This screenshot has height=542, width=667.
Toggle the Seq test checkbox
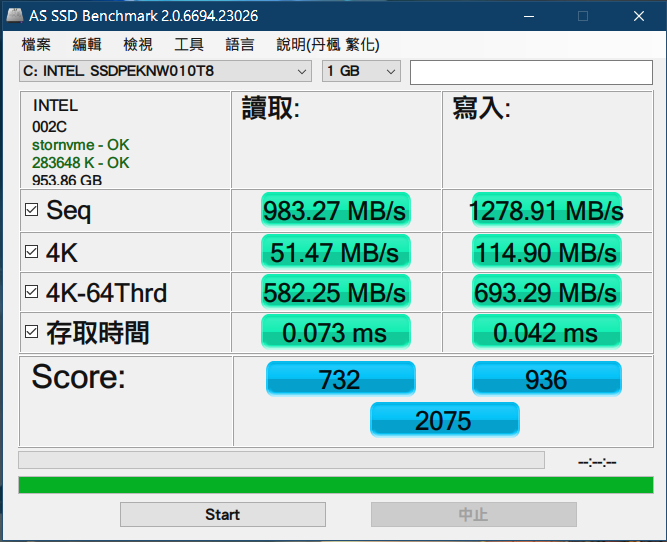[31, 210]
